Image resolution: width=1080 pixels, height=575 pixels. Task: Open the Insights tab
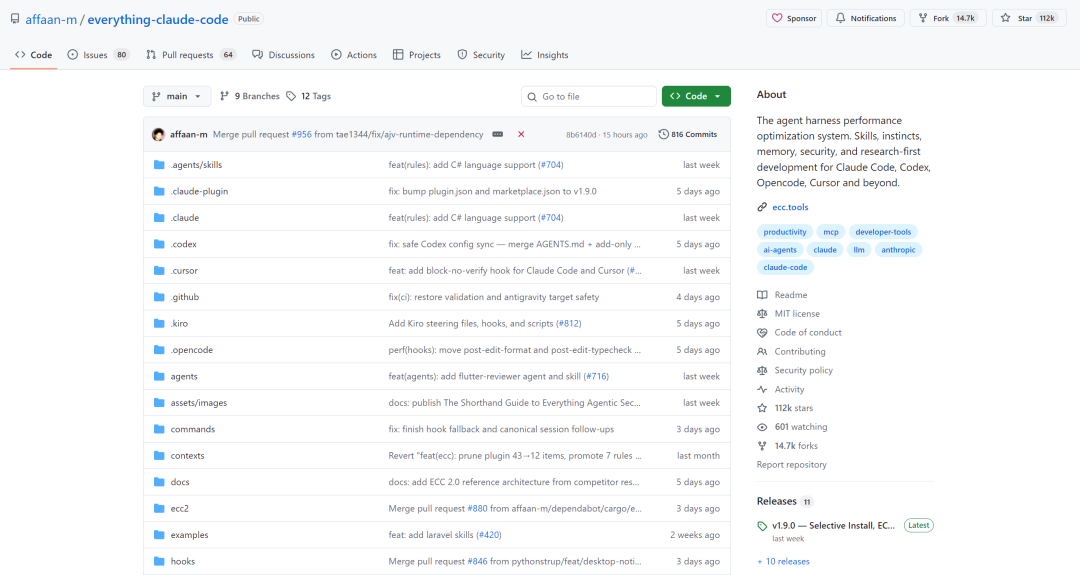pos(545,55)
